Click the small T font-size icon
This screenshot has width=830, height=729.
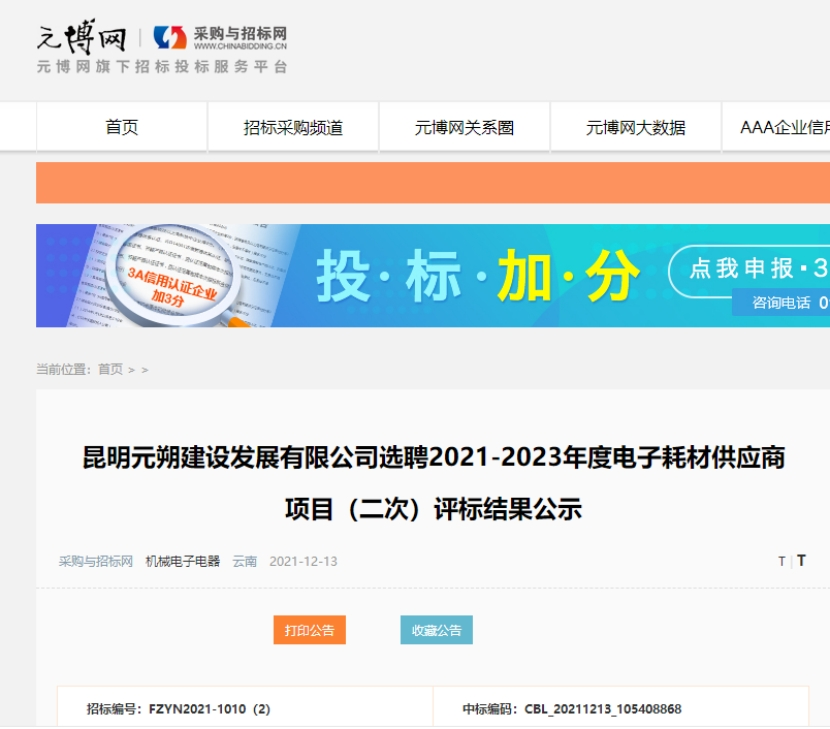tap(782, 562)
